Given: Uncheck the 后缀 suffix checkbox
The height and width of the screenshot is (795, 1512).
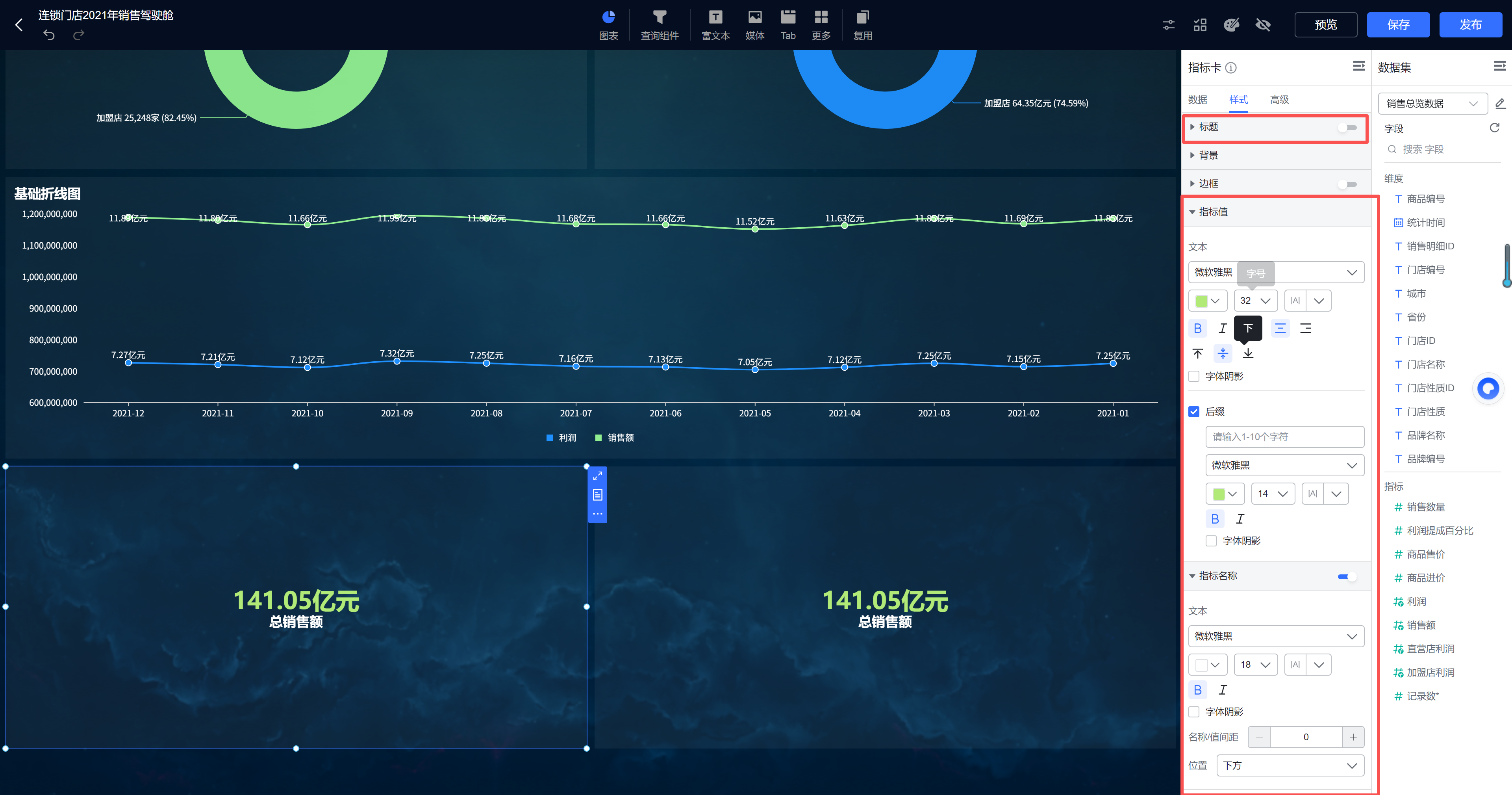Looking at the screenshot, I should tap(1194, 412).
